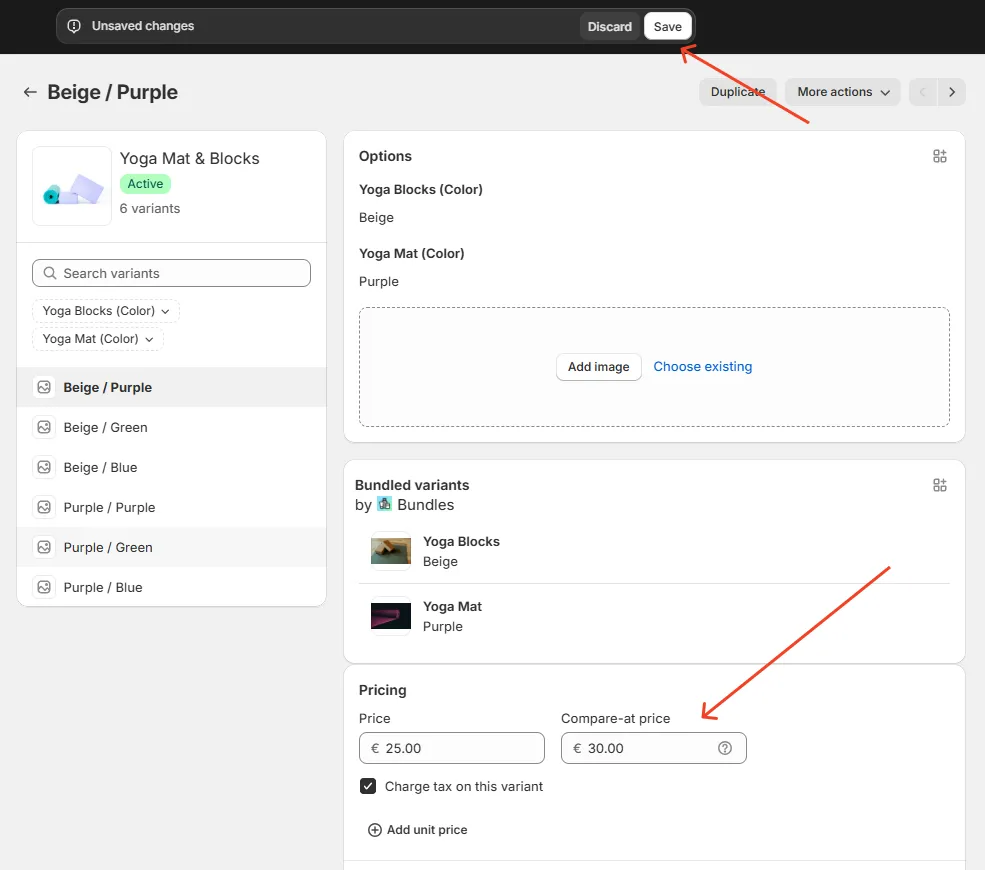This screenshot has height=870, width=985.
Task: Click the next variant chevron arrow
Action: (952, 91)
